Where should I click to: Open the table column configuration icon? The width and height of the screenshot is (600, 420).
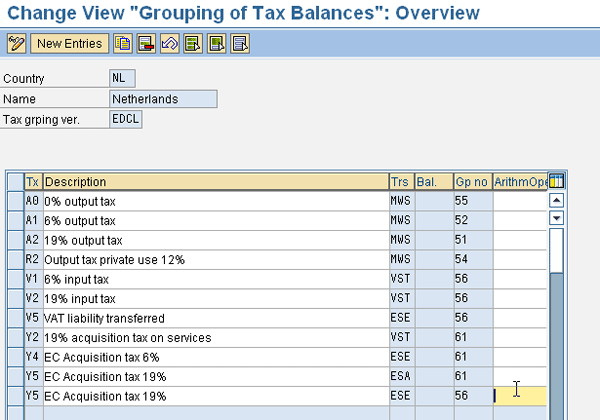(557, 181)
